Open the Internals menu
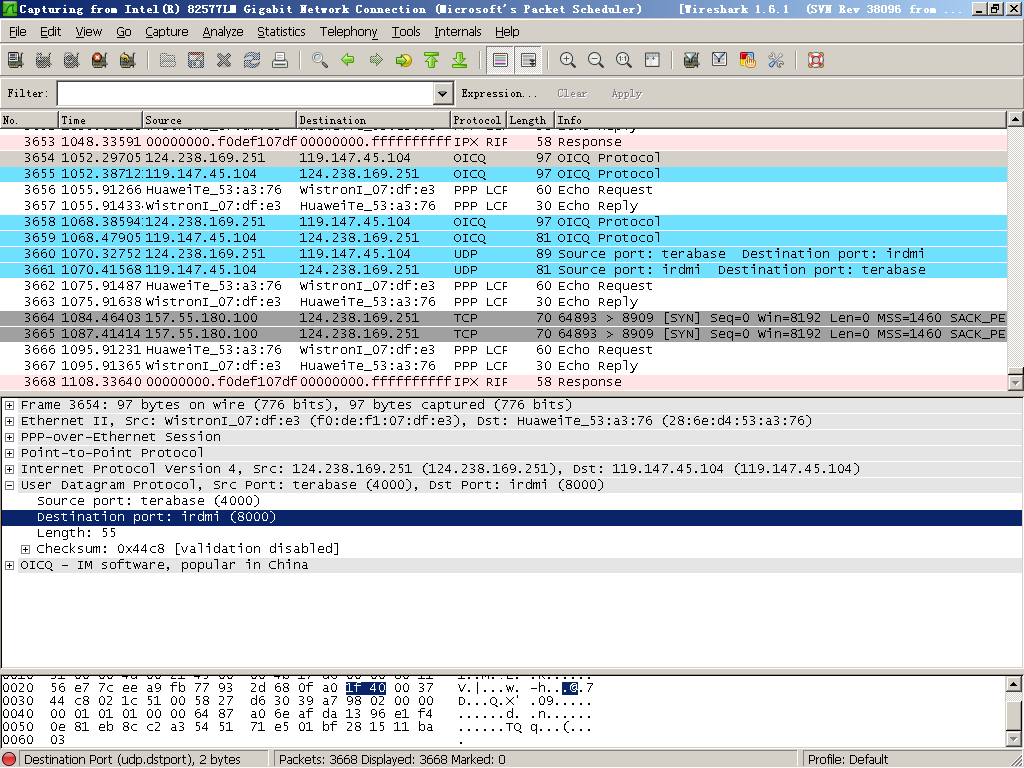Image resolution: width=1024 pixels, height=768 pixels. coord(458,31)
